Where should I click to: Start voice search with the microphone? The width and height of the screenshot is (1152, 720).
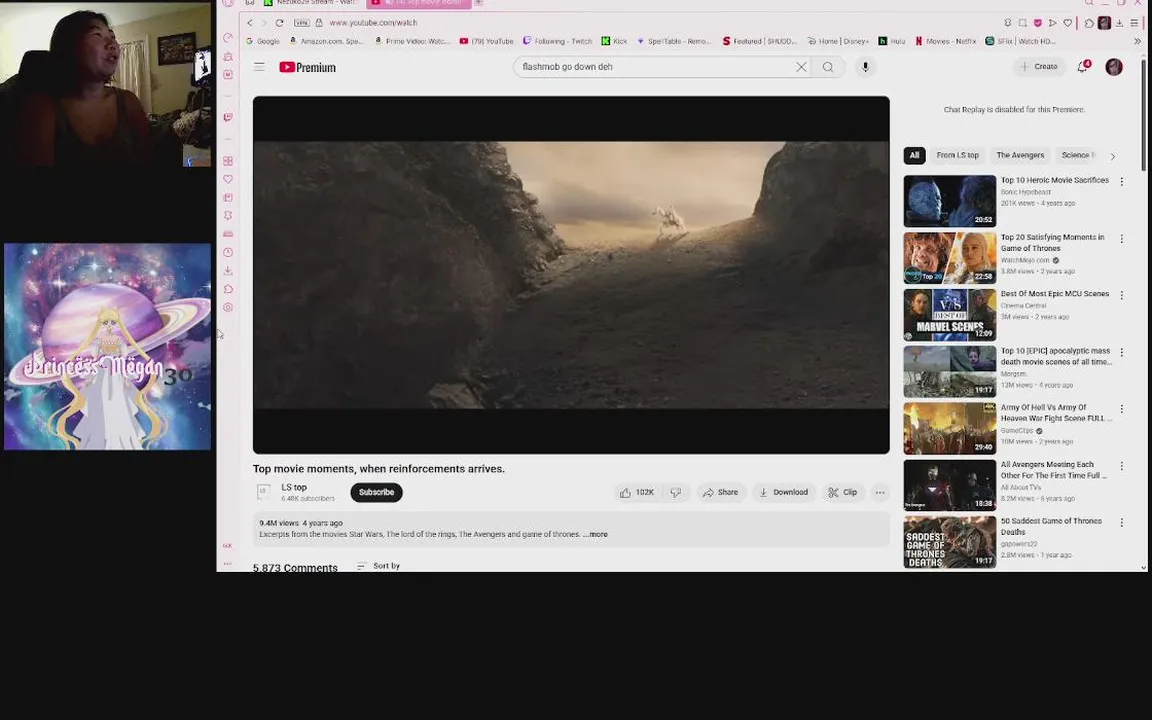[865, 67]
